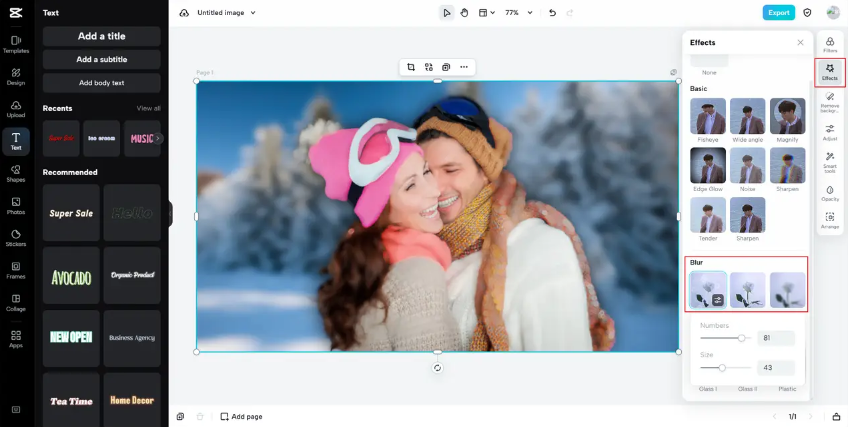Screen dimensions: 848x427
Task: Open more options above the image
Action: coord(464,67)
